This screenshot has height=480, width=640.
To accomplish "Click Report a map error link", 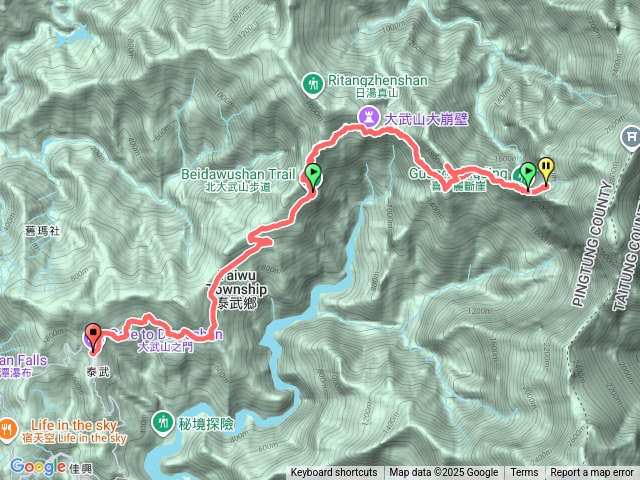I will [x=591, y=473].
